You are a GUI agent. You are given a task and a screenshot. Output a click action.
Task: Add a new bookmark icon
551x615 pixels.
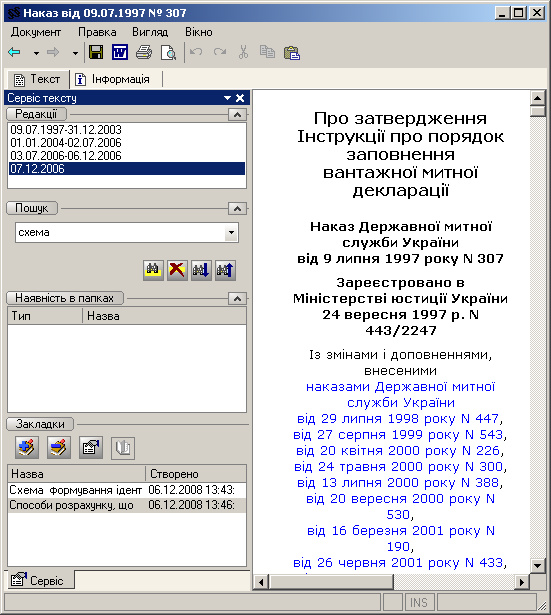pyautogui.click(x=27, y=448)
